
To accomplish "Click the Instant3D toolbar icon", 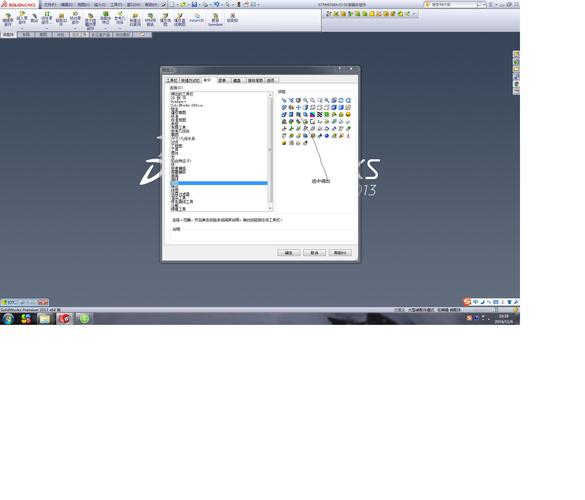I will click(x=197, y=18).
